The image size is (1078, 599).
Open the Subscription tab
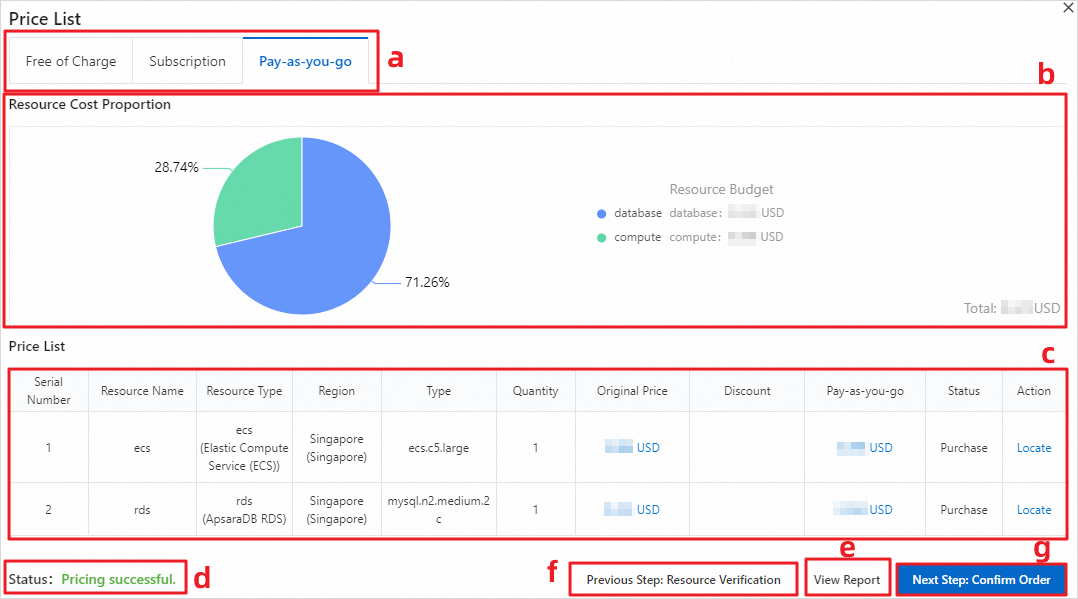click(187, 61)
